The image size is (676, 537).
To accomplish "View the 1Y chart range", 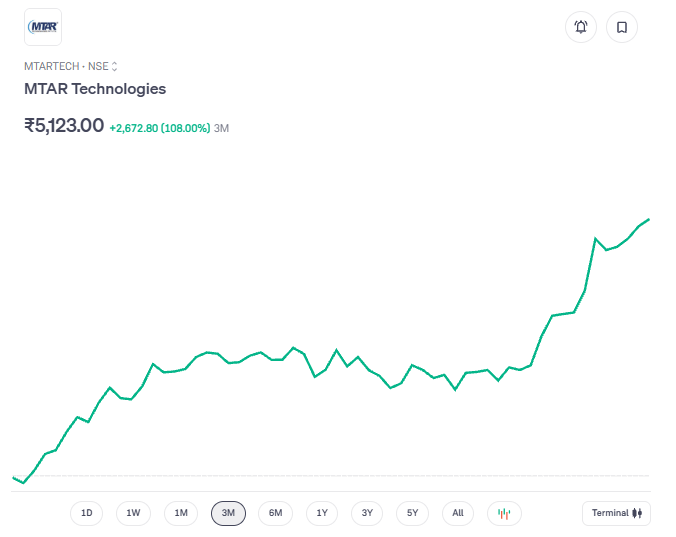I will (x=322, y=513).
